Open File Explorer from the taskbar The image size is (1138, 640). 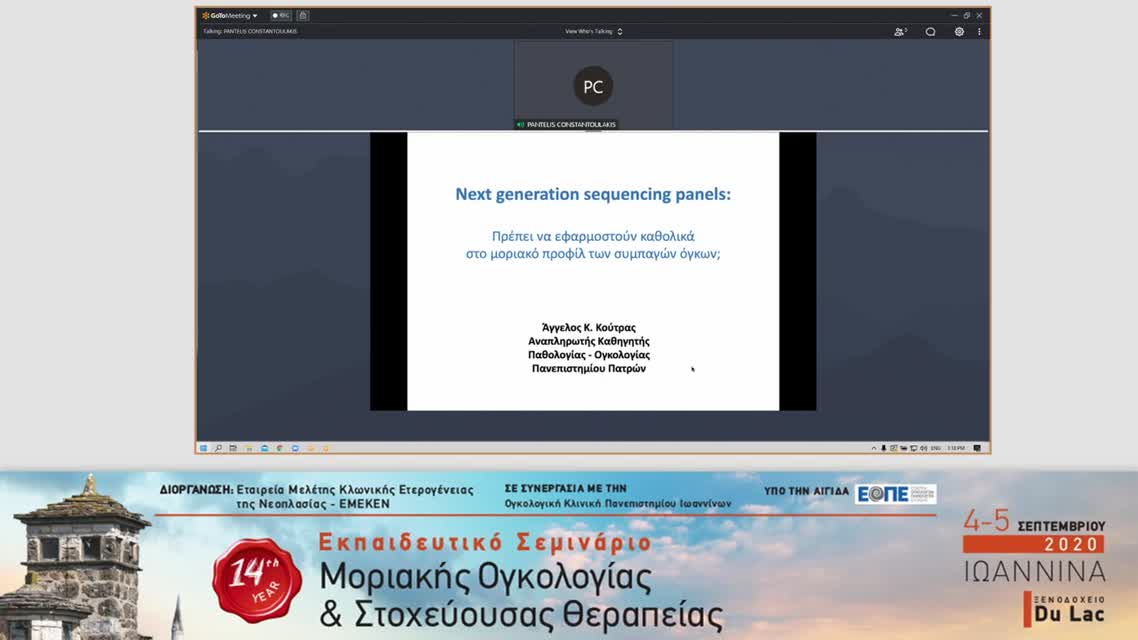click(248, 447)
